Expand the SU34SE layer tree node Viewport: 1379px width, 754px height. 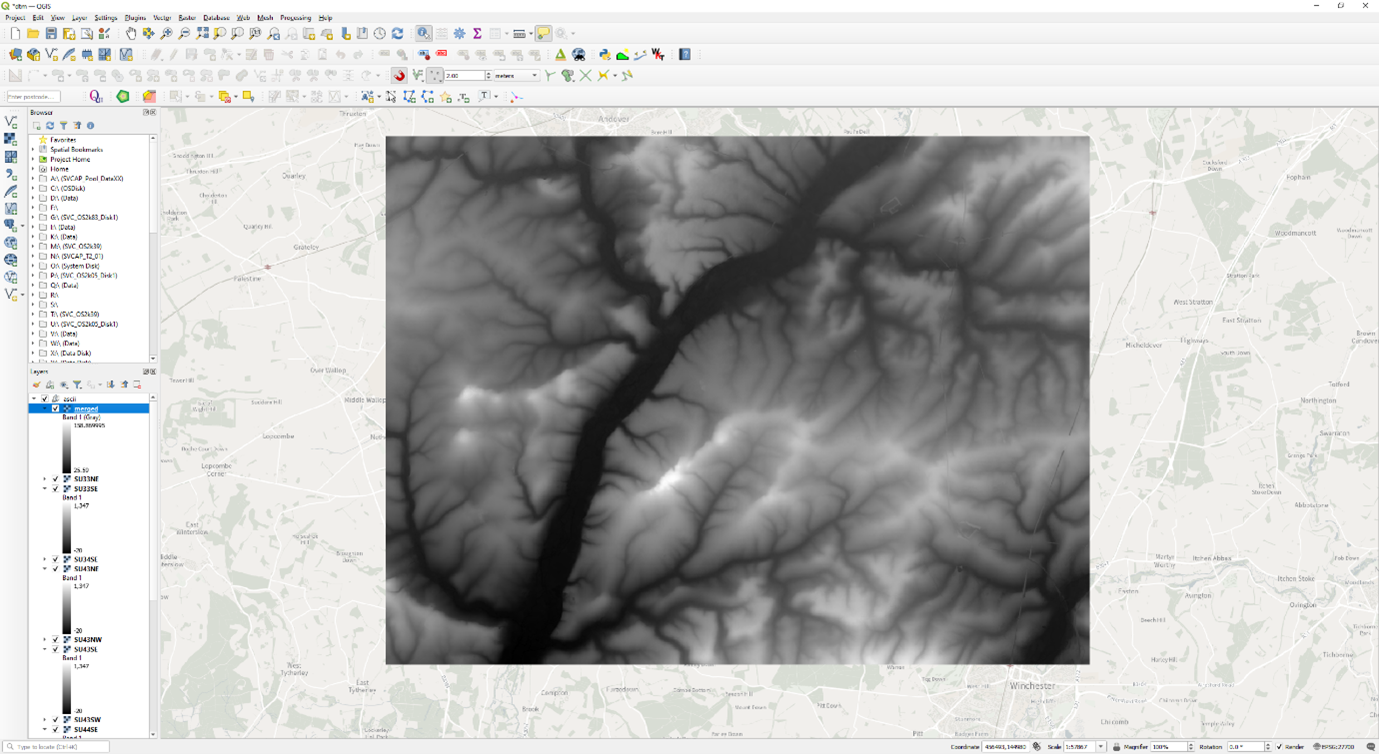click(45, 560)
